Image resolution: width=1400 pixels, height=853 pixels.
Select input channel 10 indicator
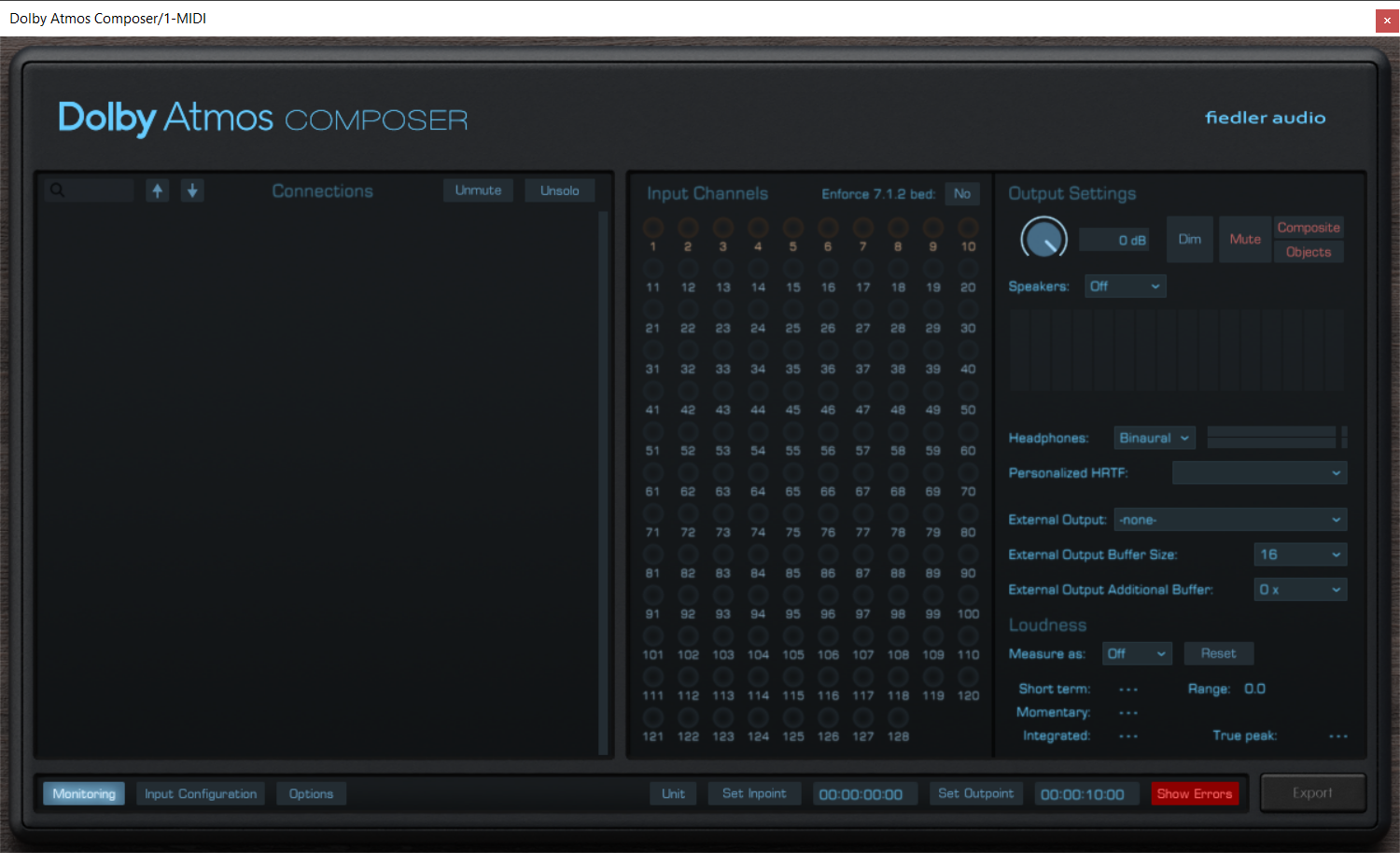click(x=968, y=227)
